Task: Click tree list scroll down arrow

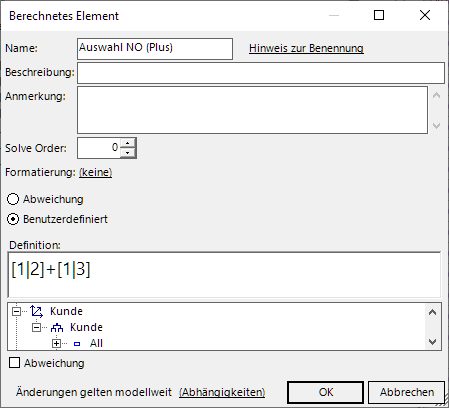Action: pyautogui.click(x=433, y=342)
